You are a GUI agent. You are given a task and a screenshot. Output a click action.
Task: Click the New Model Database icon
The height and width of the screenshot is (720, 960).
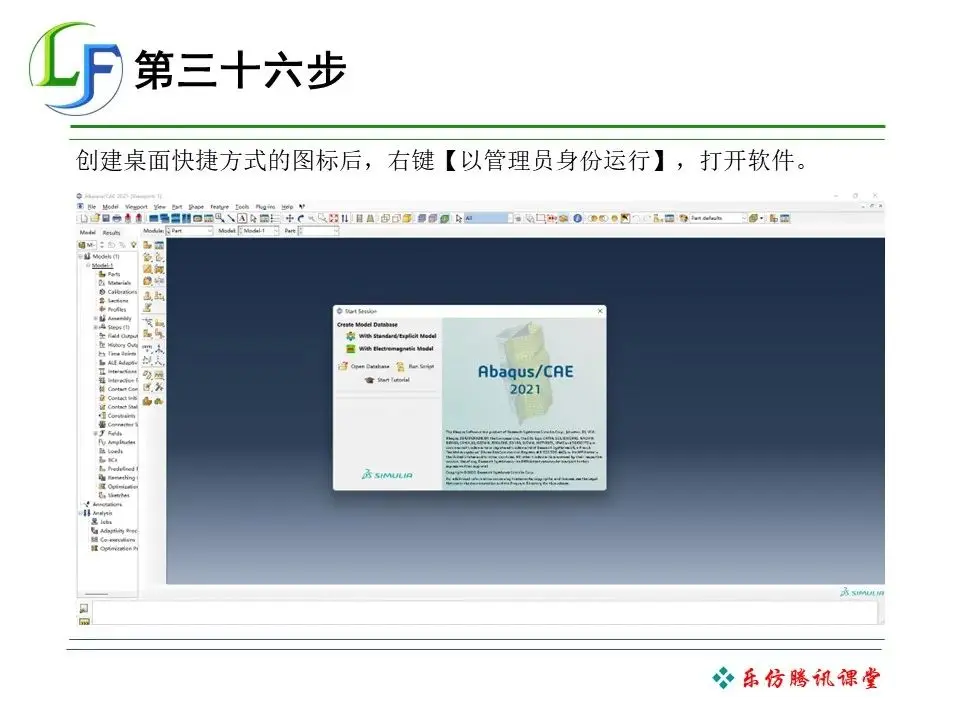point(84,218)
